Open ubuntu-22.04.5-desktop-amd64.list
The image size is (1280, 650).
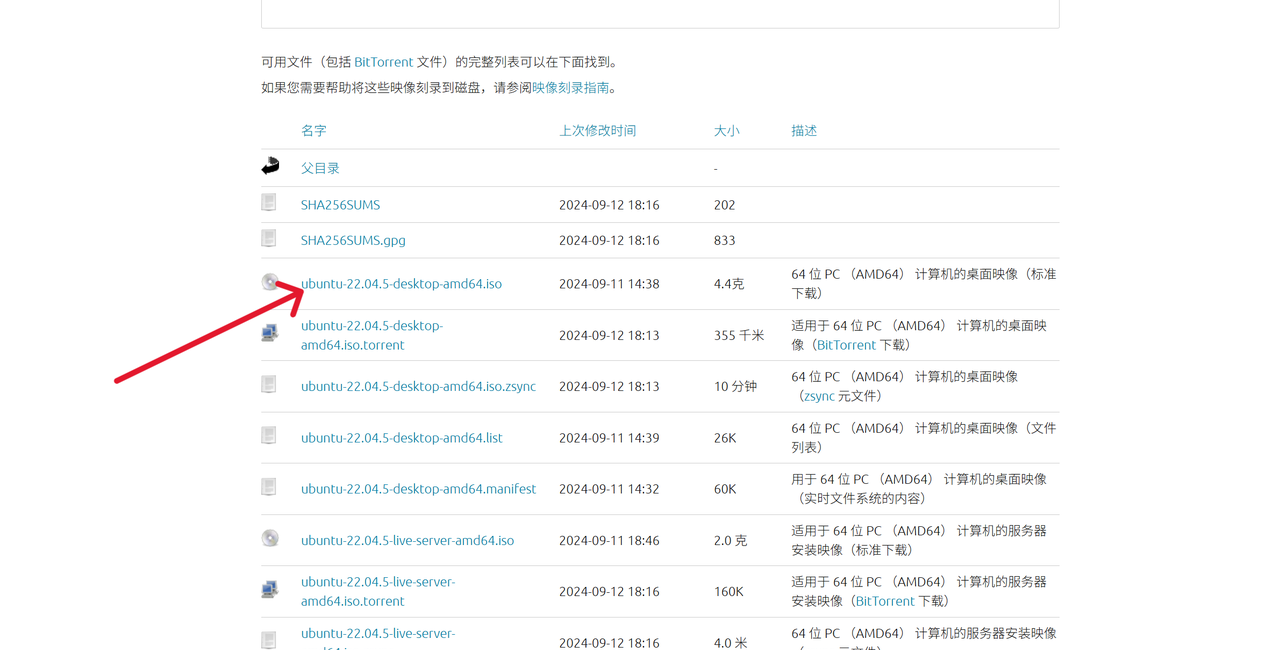(x=402, y=437)
